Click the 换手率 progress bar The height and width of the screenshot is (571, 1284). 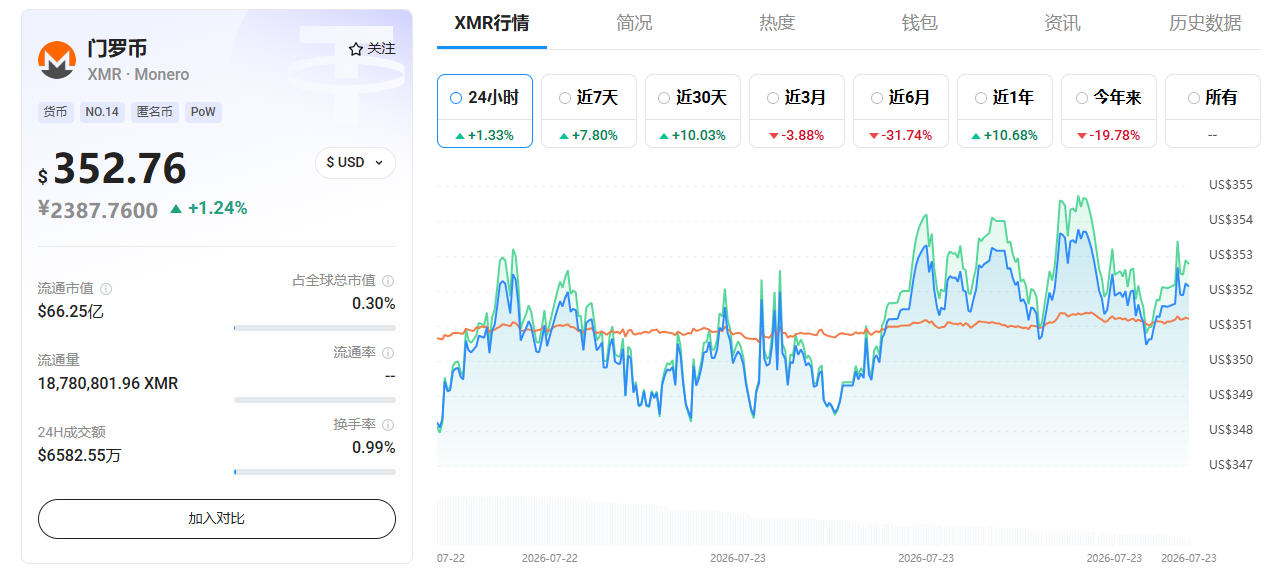pos(315,471)
